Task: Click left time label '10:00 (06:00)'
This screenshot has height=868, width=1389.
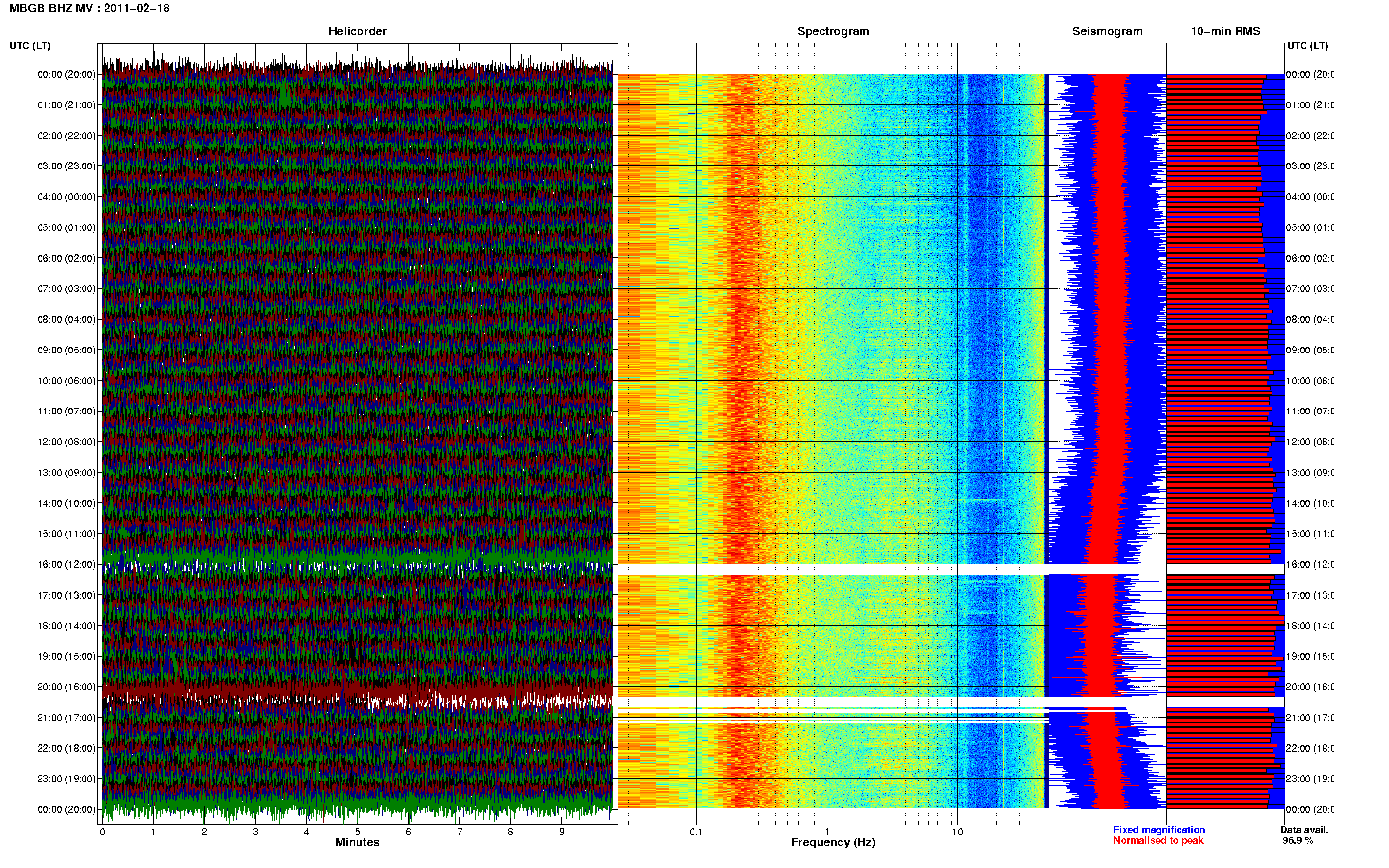Action: [66, 381]
